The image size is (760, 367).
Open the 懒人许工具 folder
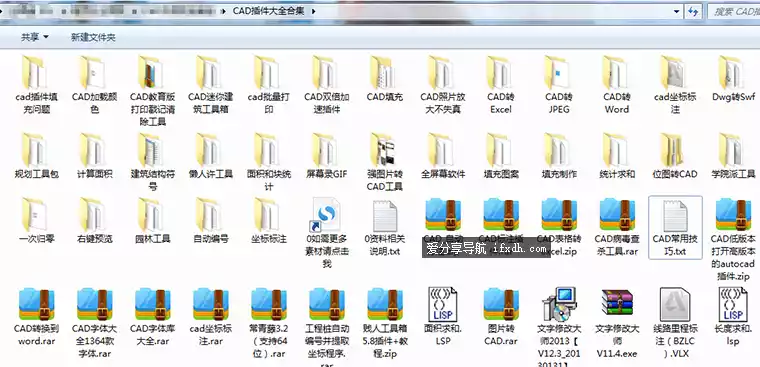pos(211,156)
